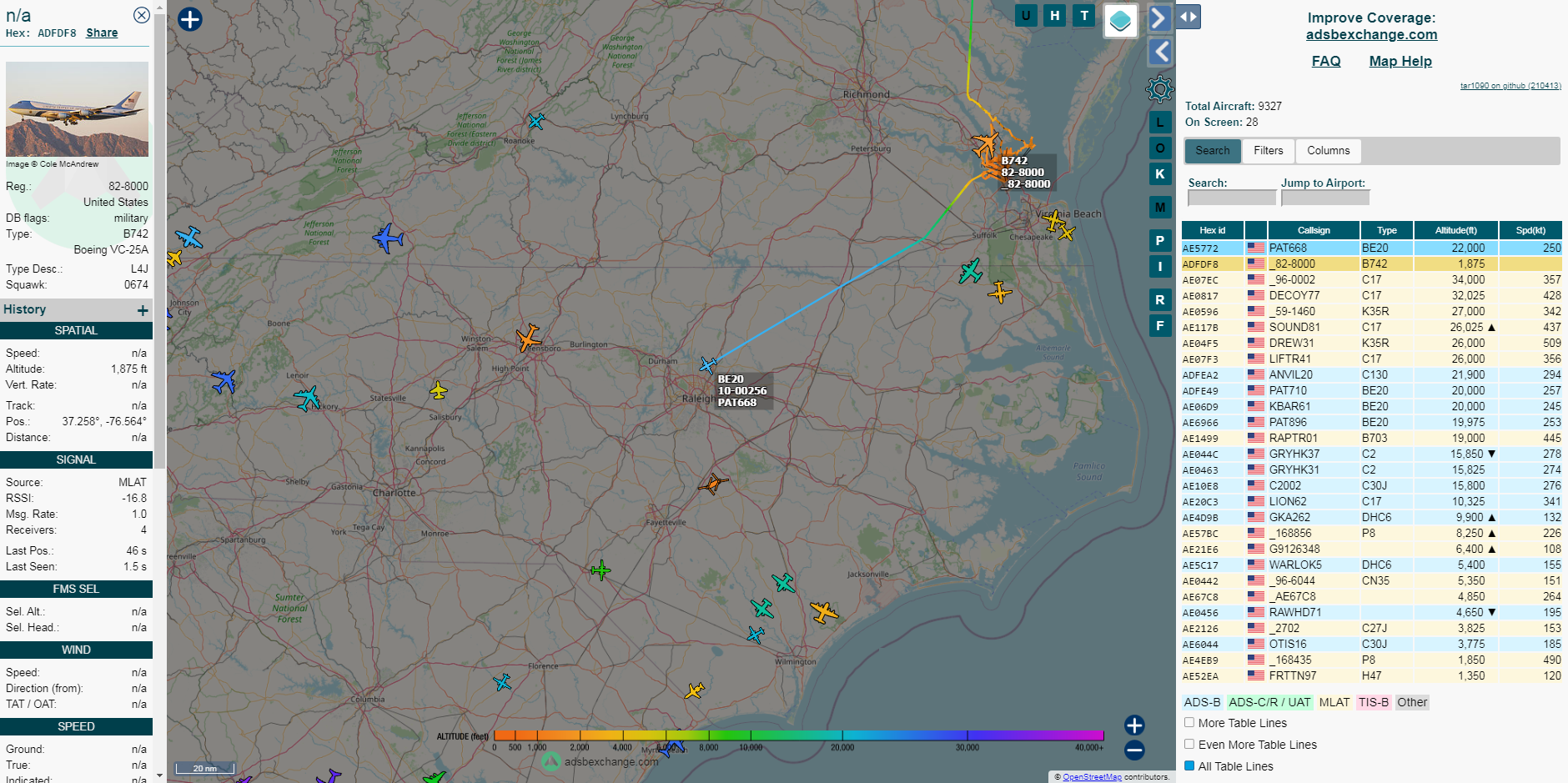Image resolution: width=1568 pixels, height=783 pixels.
Task: Toggle sidebar width double-arrow button
Action: (x=1189, y=17)
